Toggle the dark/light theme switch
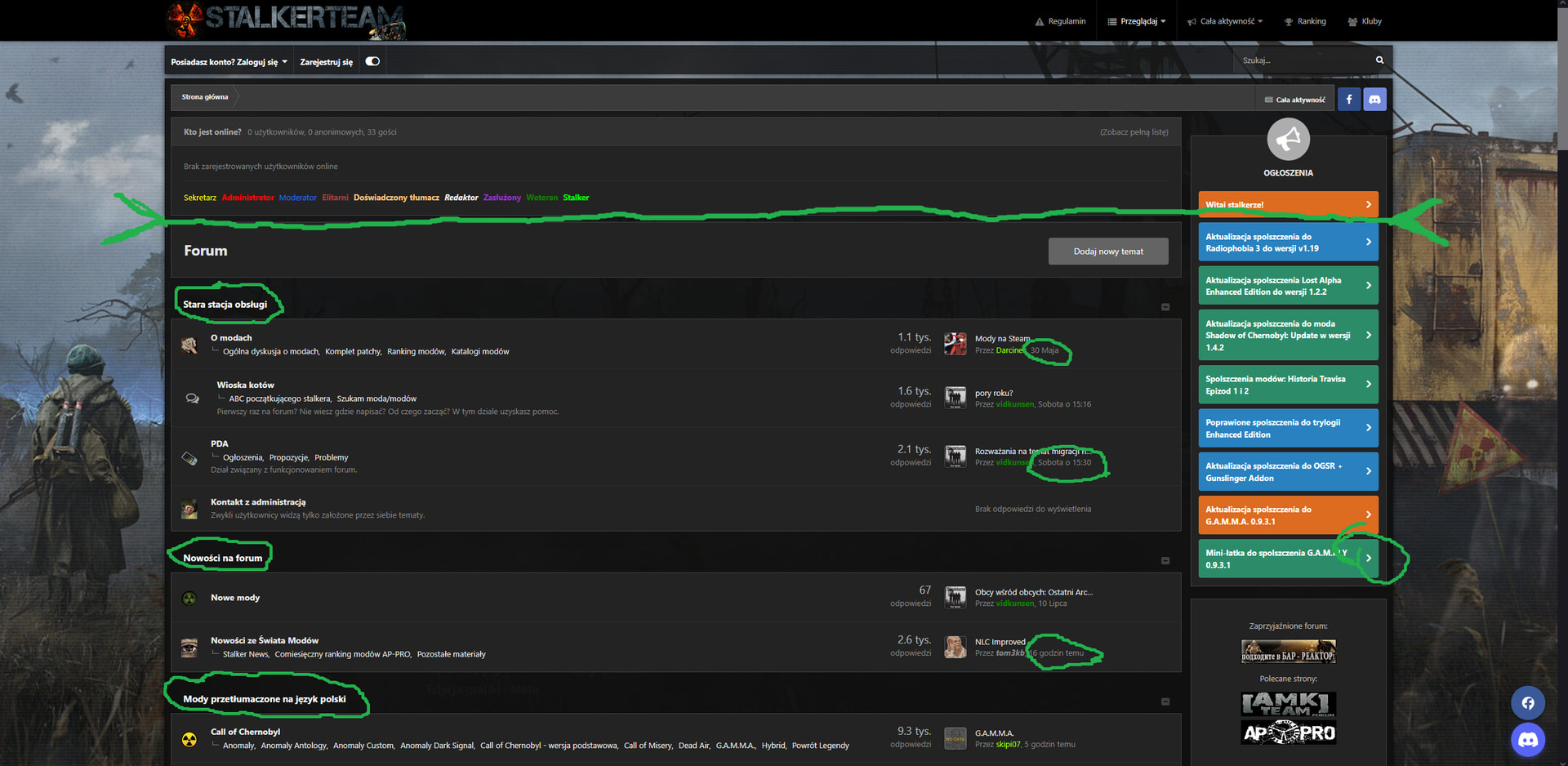The height and width of the screenshot is (766, 1568). click(x=372, y=61)
